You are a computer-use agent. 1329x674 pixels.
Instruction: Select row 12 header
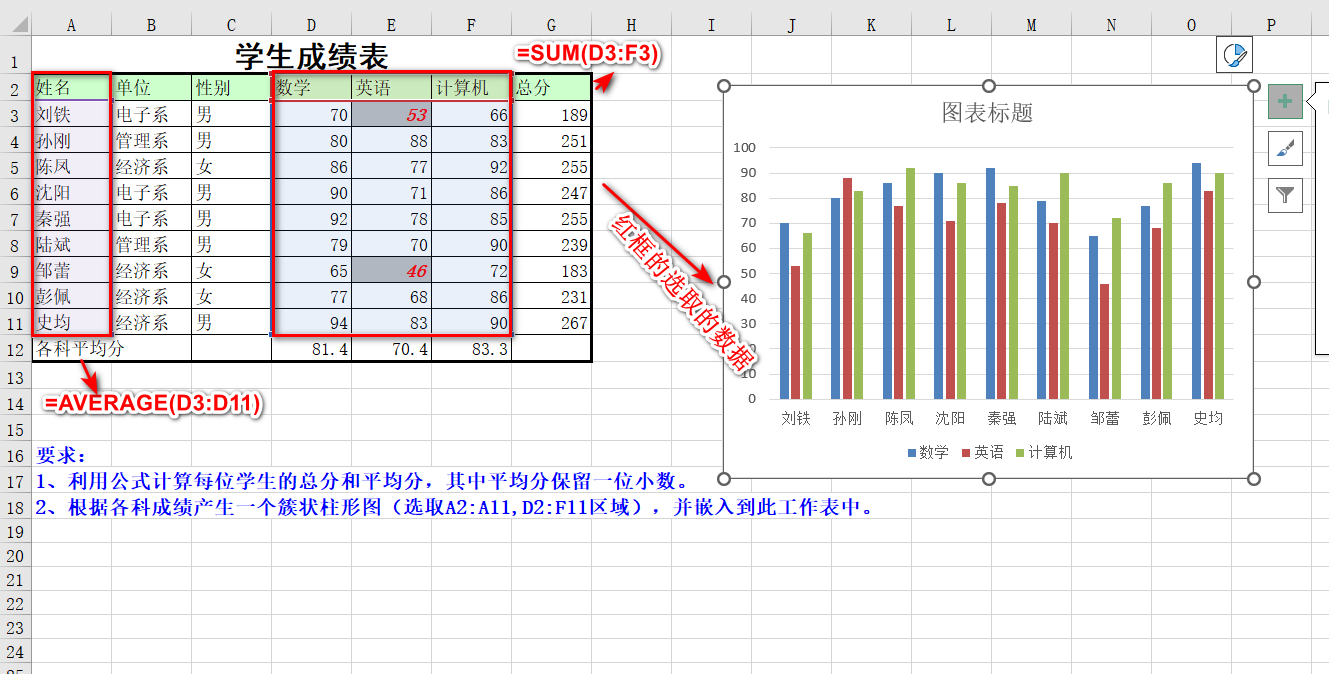(x=15, y=349)
